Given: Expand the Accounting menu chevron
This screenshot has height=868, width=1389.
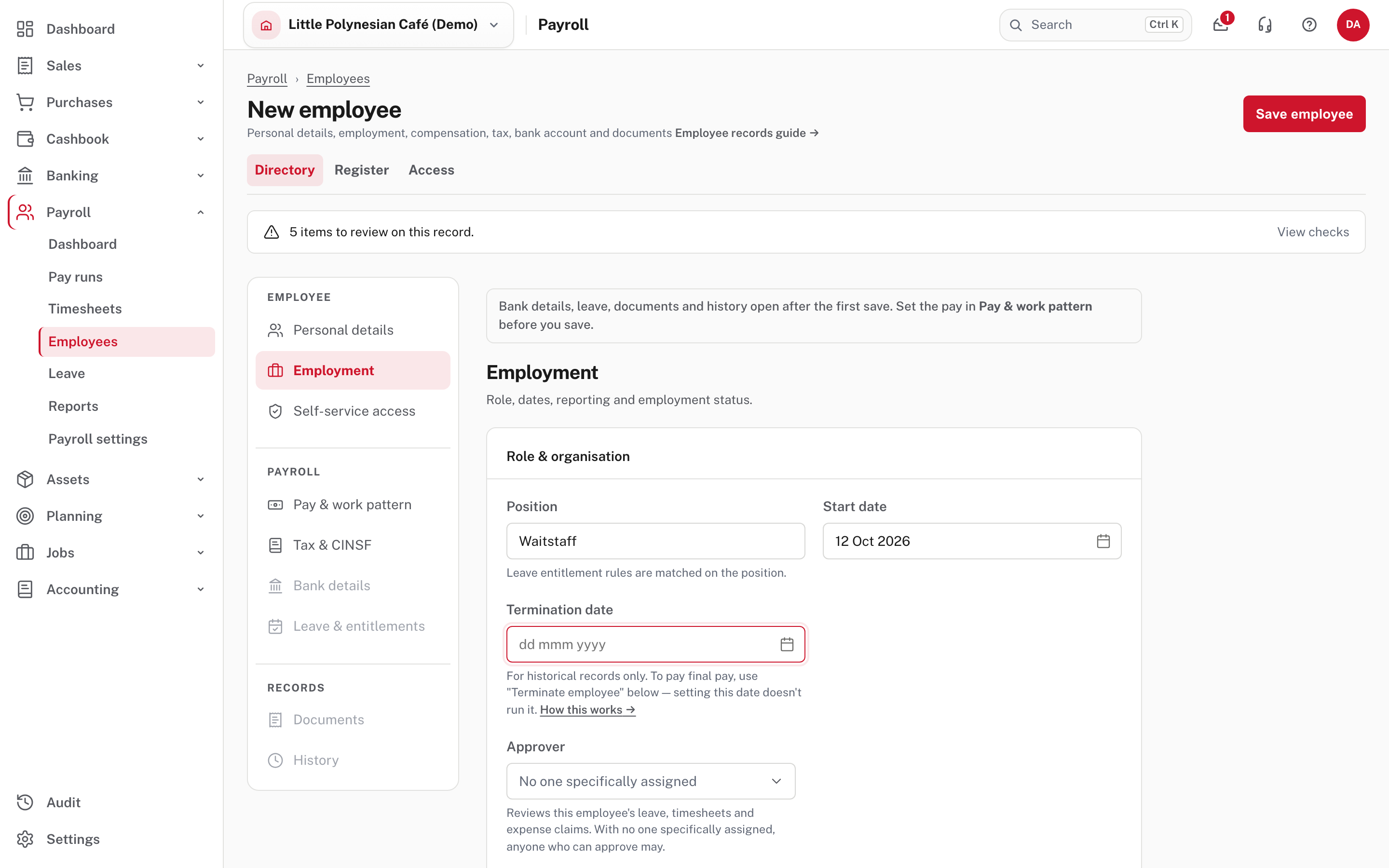Looking at the screenshot, I should [x=200, y=589].
